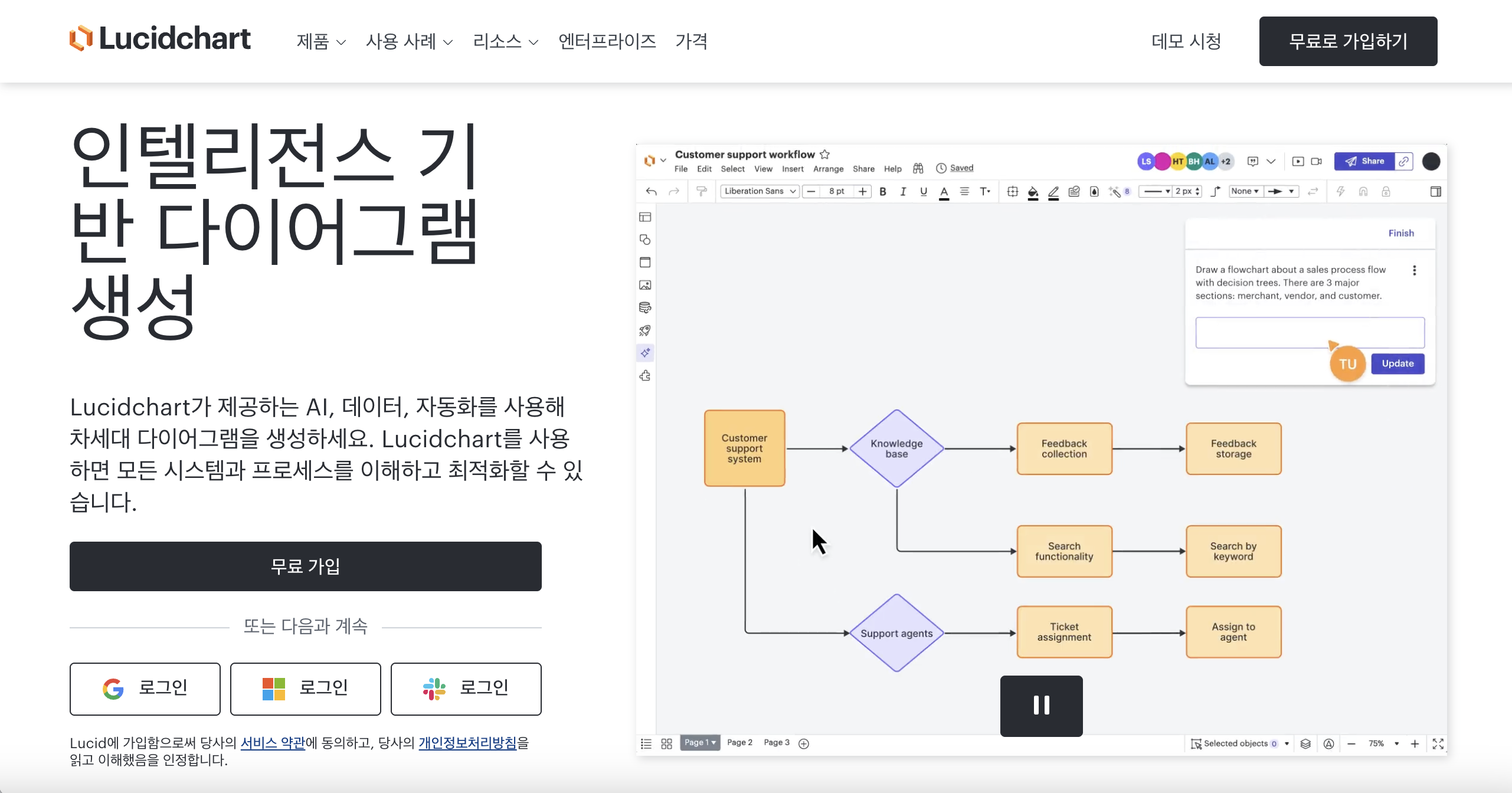Expand the 리소스 navigation menu
The width and height of the screenshot is (1512, 793).
coord(506,41)
